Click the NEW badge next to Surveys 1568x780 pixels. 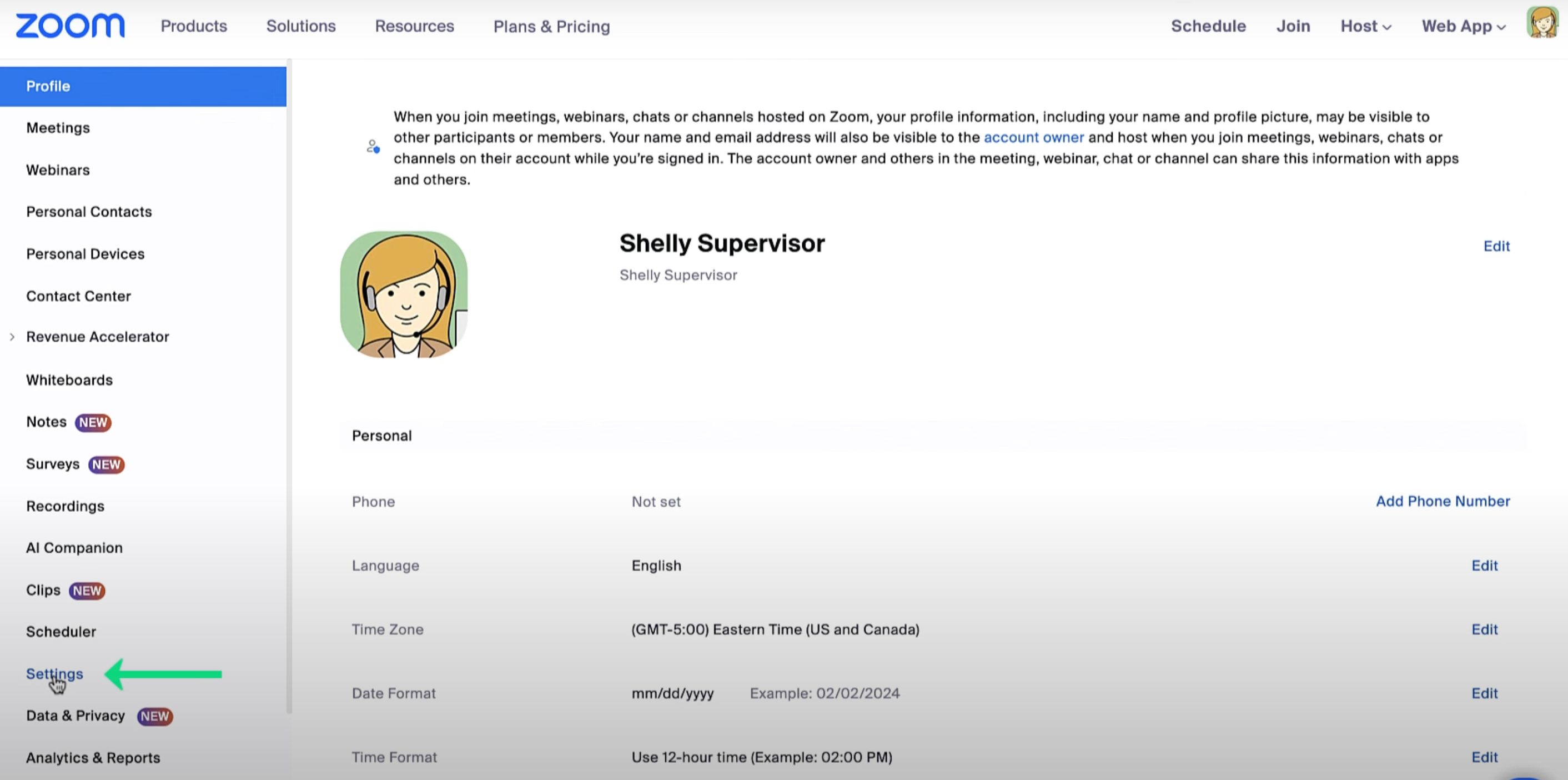pos(107,464)
